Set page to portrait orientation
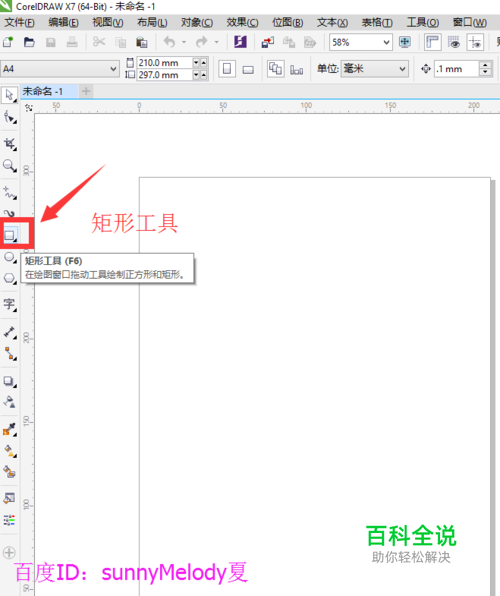 [x=227, y=69]
